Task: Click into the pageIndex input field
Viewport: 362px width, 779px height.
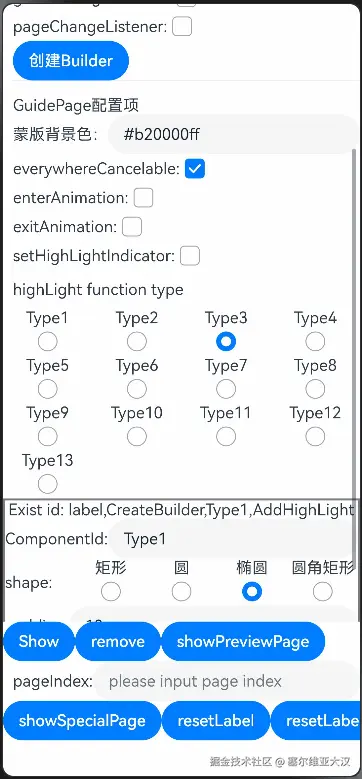Action: click(x=227, y=681)
